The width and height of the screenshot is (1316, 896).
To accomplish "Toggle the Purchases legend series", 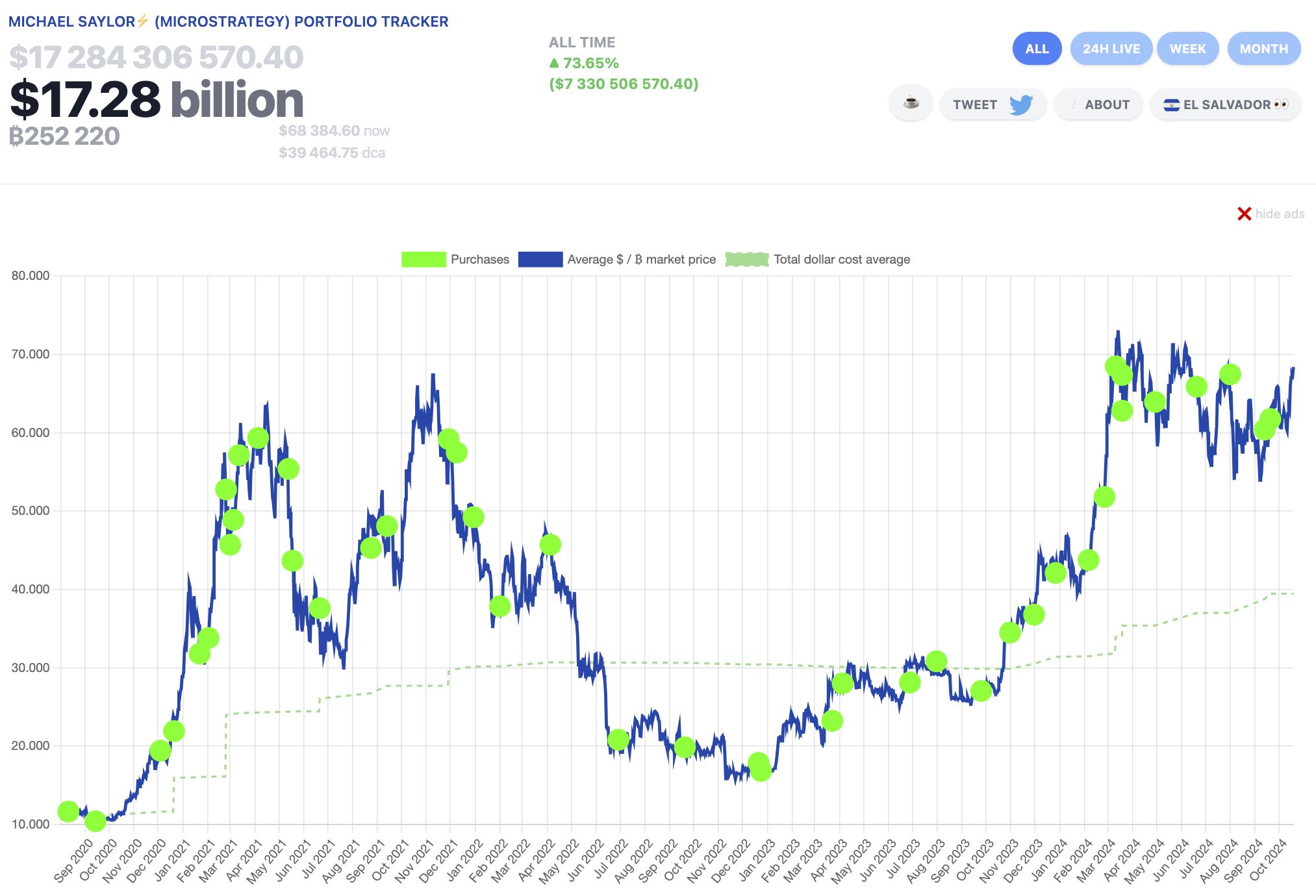I will [x=479, y=259].
